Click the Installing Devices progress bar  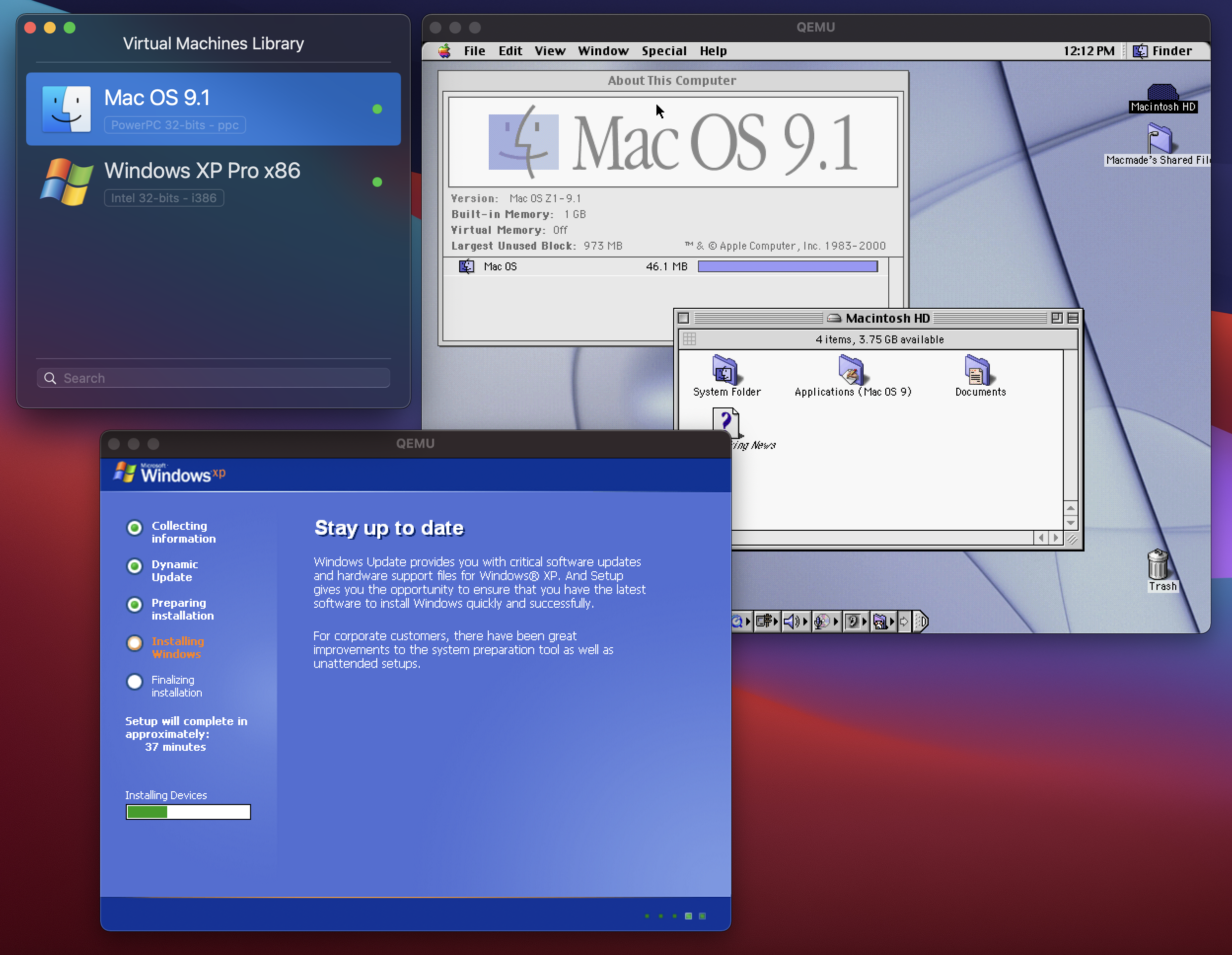(188, 812)
